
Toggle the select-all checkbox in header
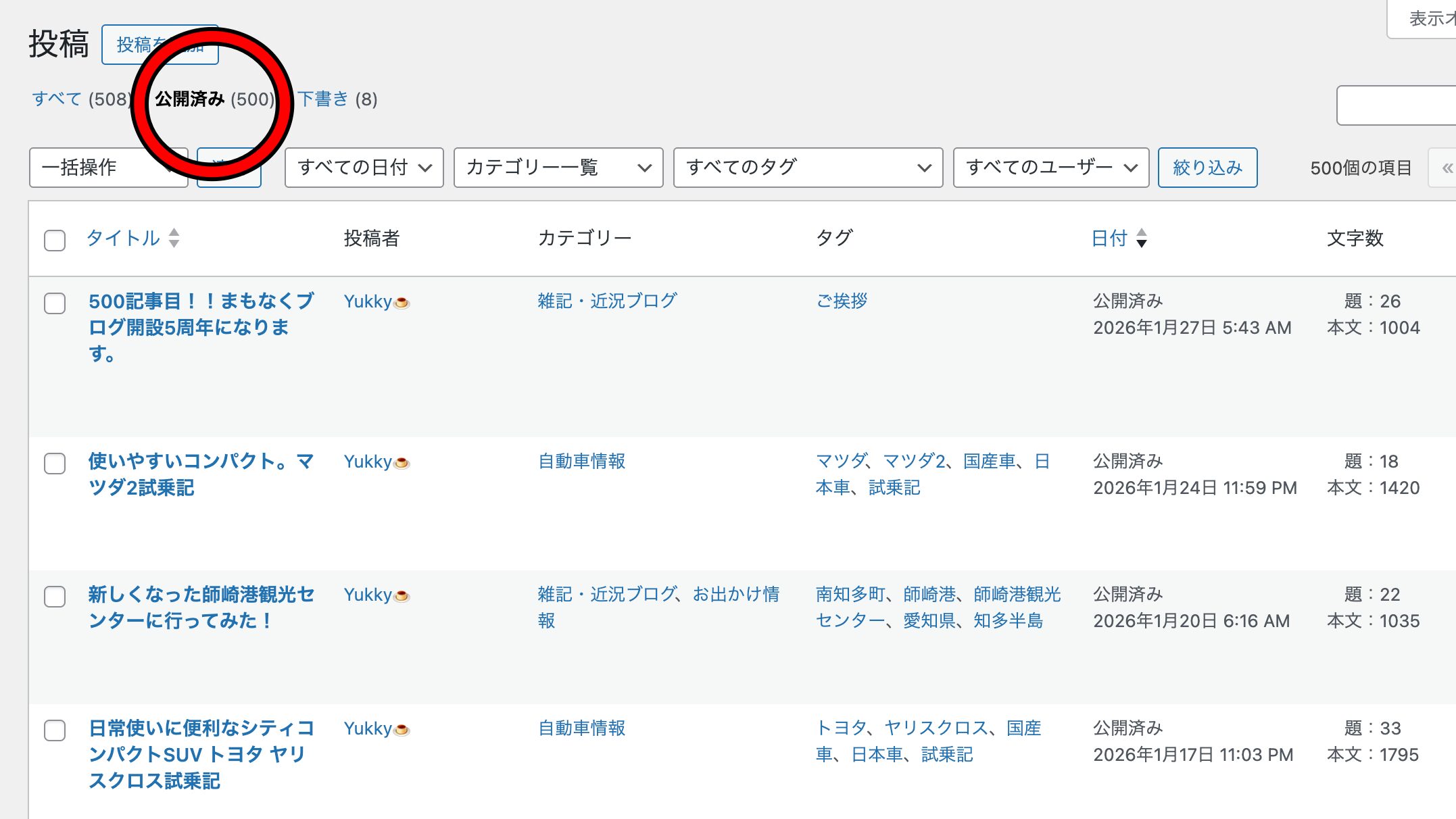[x=55, y=241]
